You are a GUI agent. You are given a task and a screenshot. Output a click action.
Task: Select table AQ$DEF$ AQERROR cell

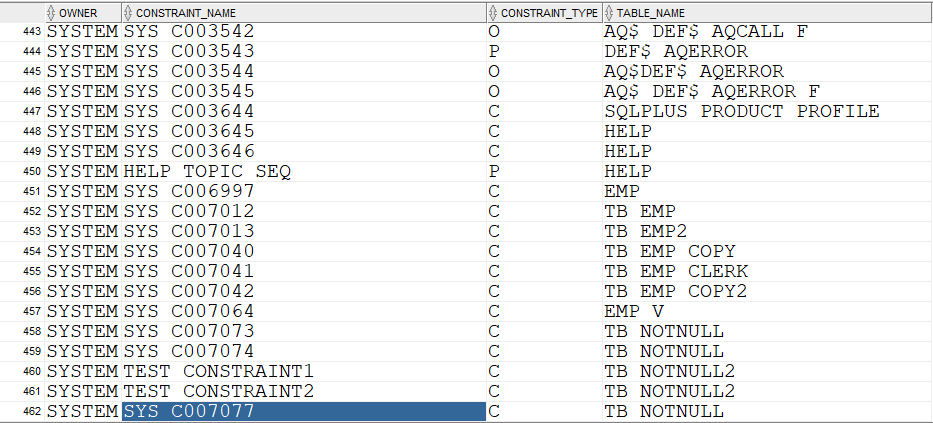coord(768,71)
